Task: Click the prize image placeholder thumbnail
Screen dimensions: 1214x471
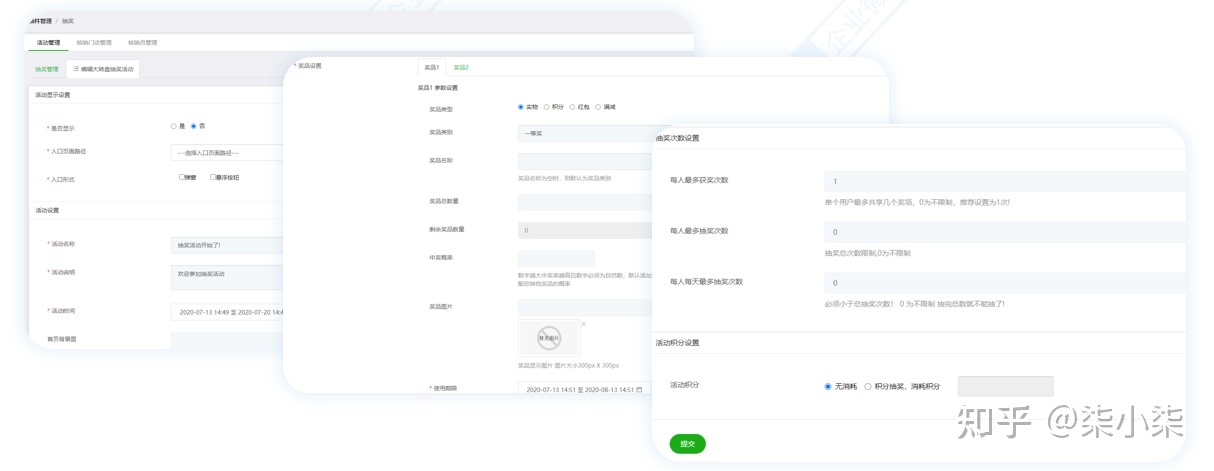Action: [x=548, y=337]
